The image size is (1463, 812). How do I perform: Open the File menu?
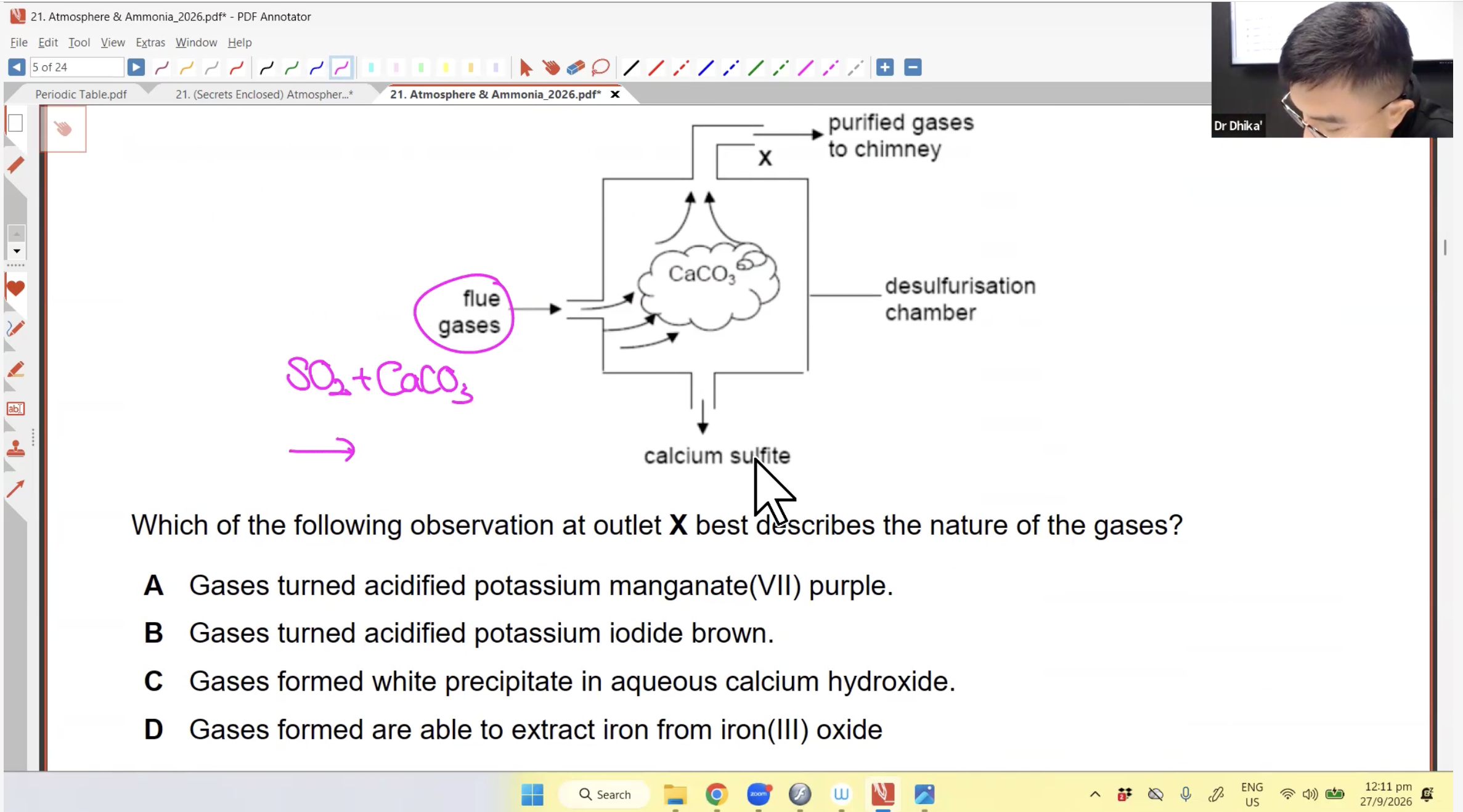[x=18, y=43]
